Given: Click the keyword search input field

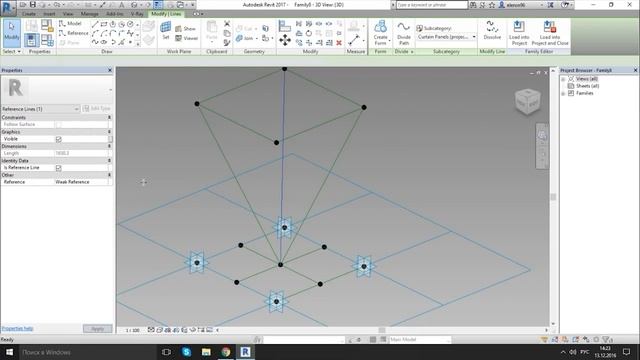Looking at the screenshot, I should (x=432, y=5).
